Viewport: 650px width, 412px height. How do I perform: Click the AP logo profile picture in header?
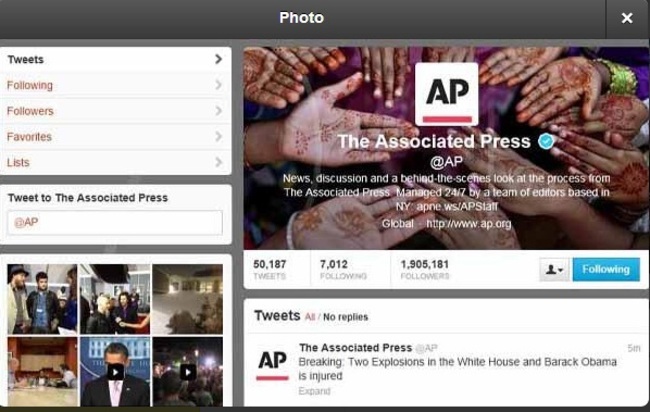pos(446,94)
